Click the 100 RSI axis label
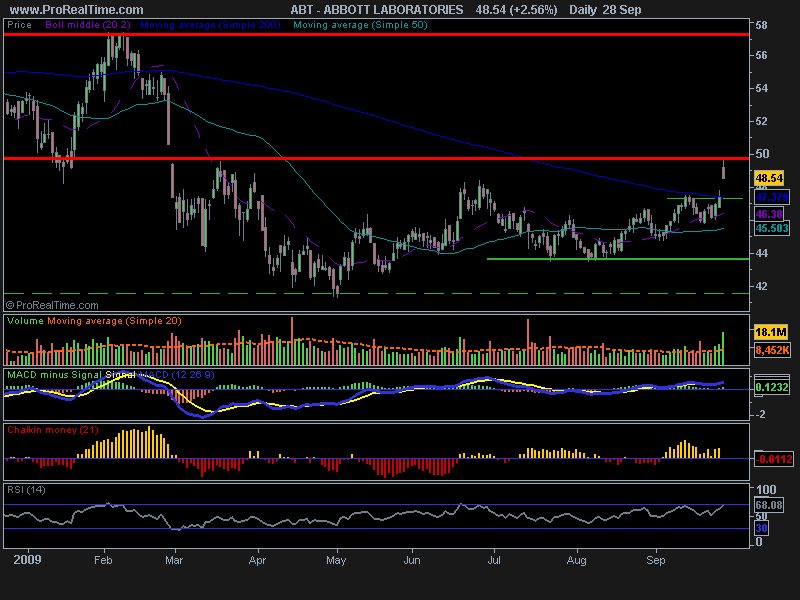Image resolution: width=800 pixels, height=600 pixels. point(765,490)
